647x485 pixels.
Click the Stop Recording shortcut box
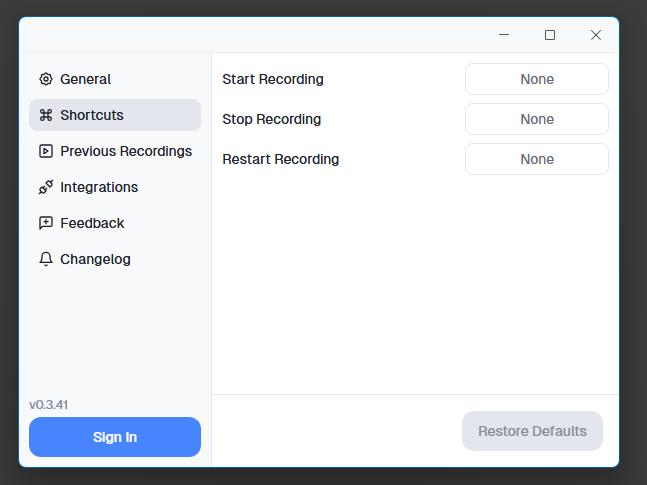pyautogui.click(x=537, y=119)
